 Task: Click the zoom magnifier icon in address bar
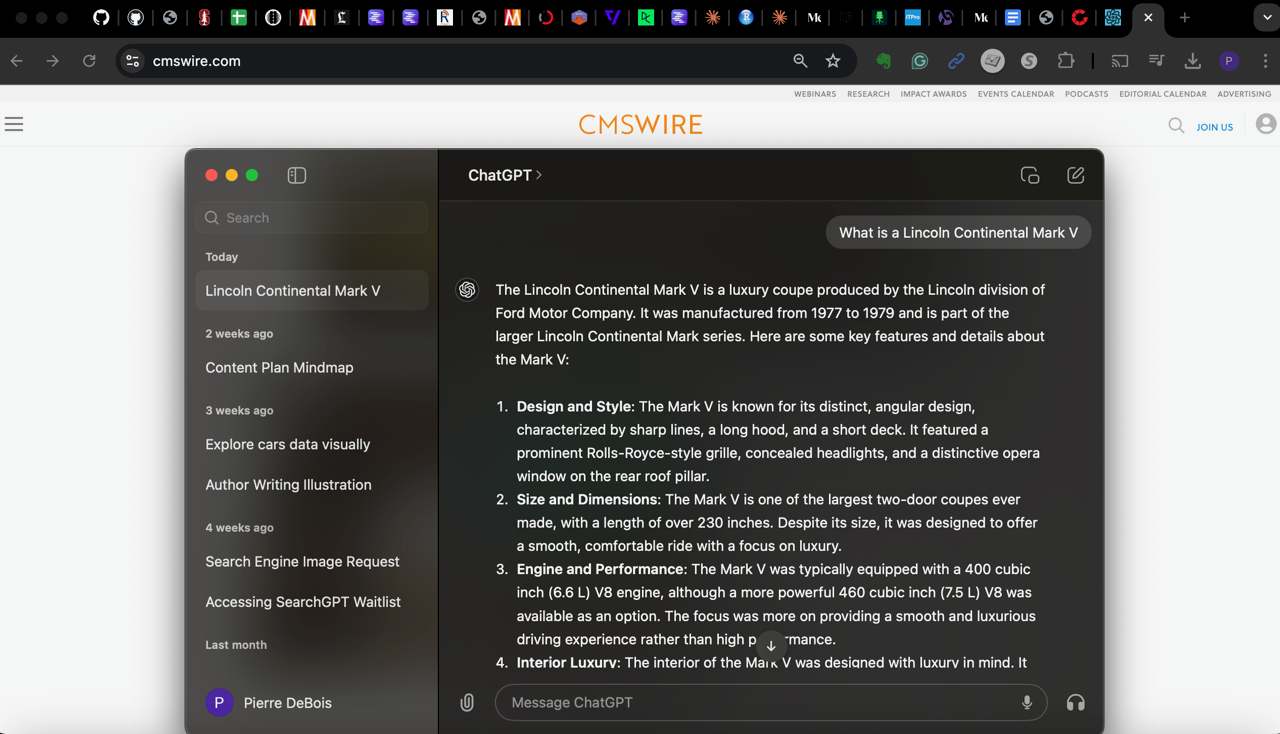coord(800,61)
